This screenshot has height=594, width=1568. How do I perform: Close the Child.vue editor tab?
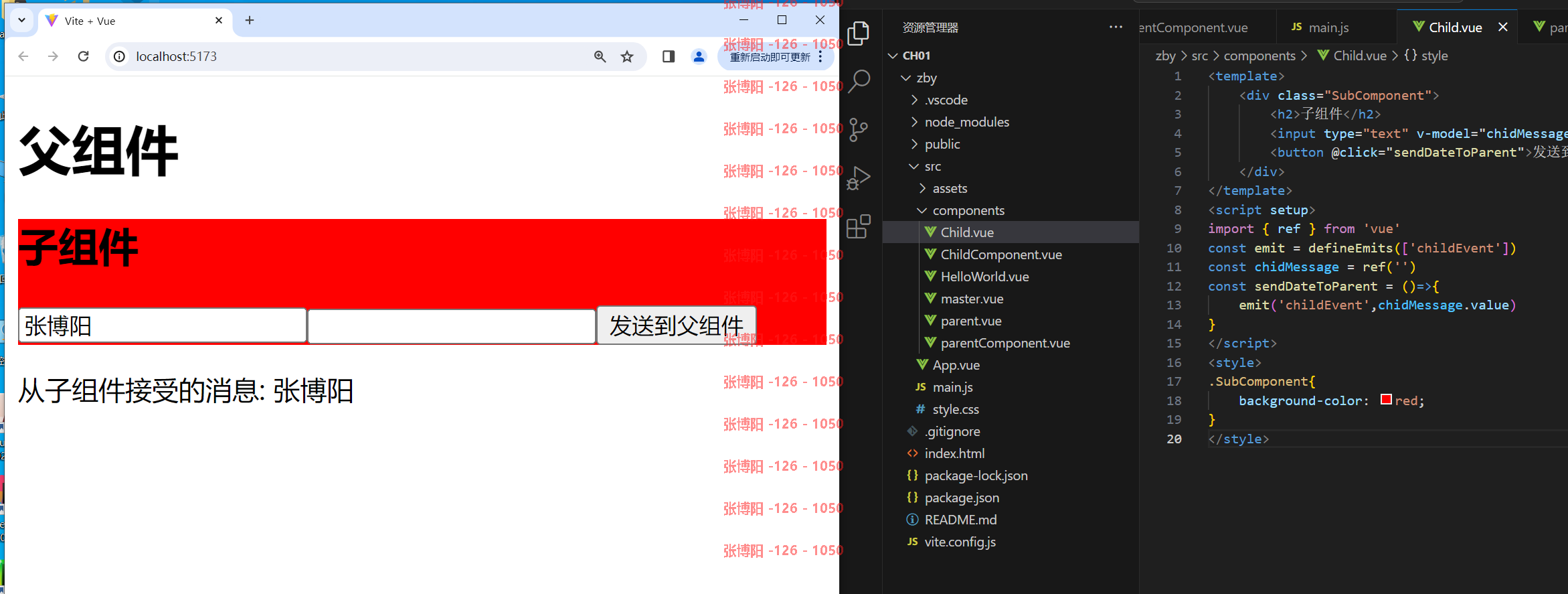[x=1503, y=27]
